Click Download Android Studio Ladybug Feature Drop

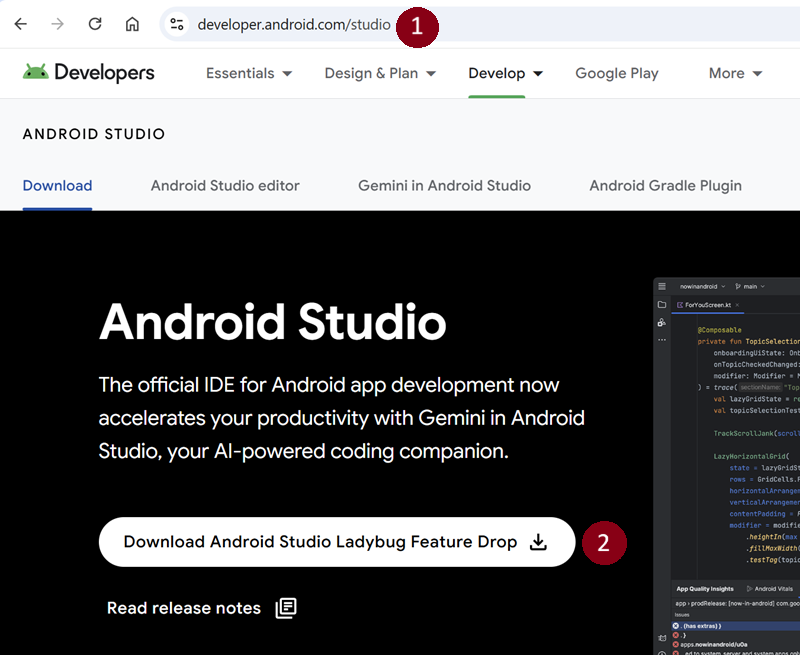click(x=337, y=542)
